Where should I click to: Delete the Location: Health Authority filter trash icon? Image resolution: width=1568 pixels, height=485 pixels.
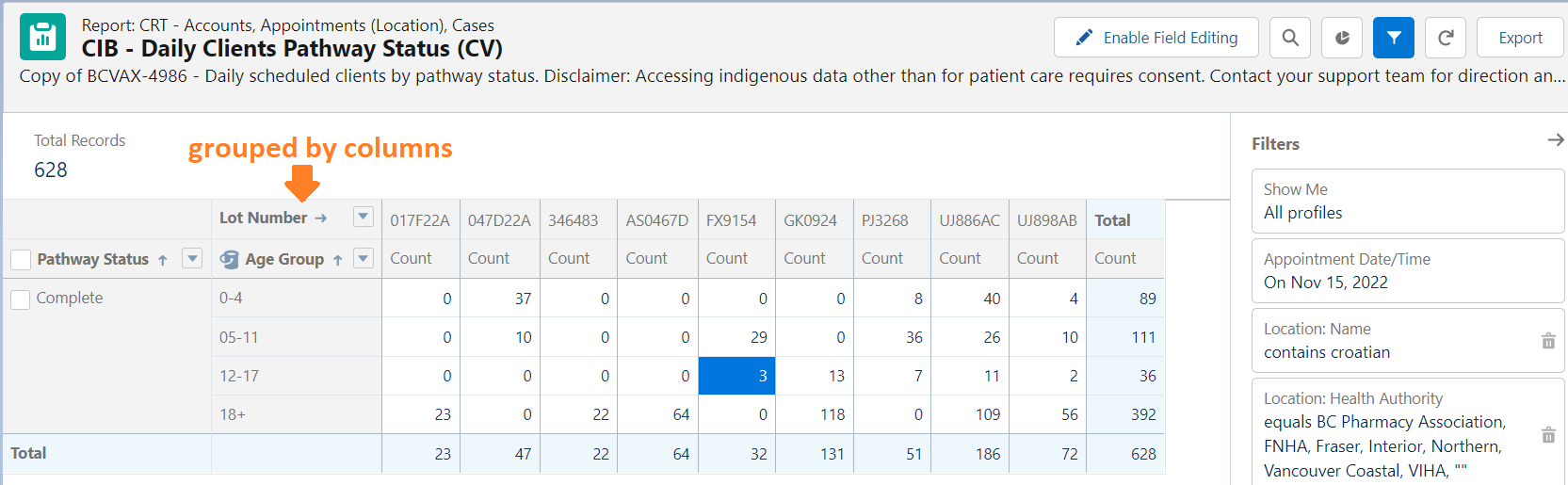tap(1548, 435)
